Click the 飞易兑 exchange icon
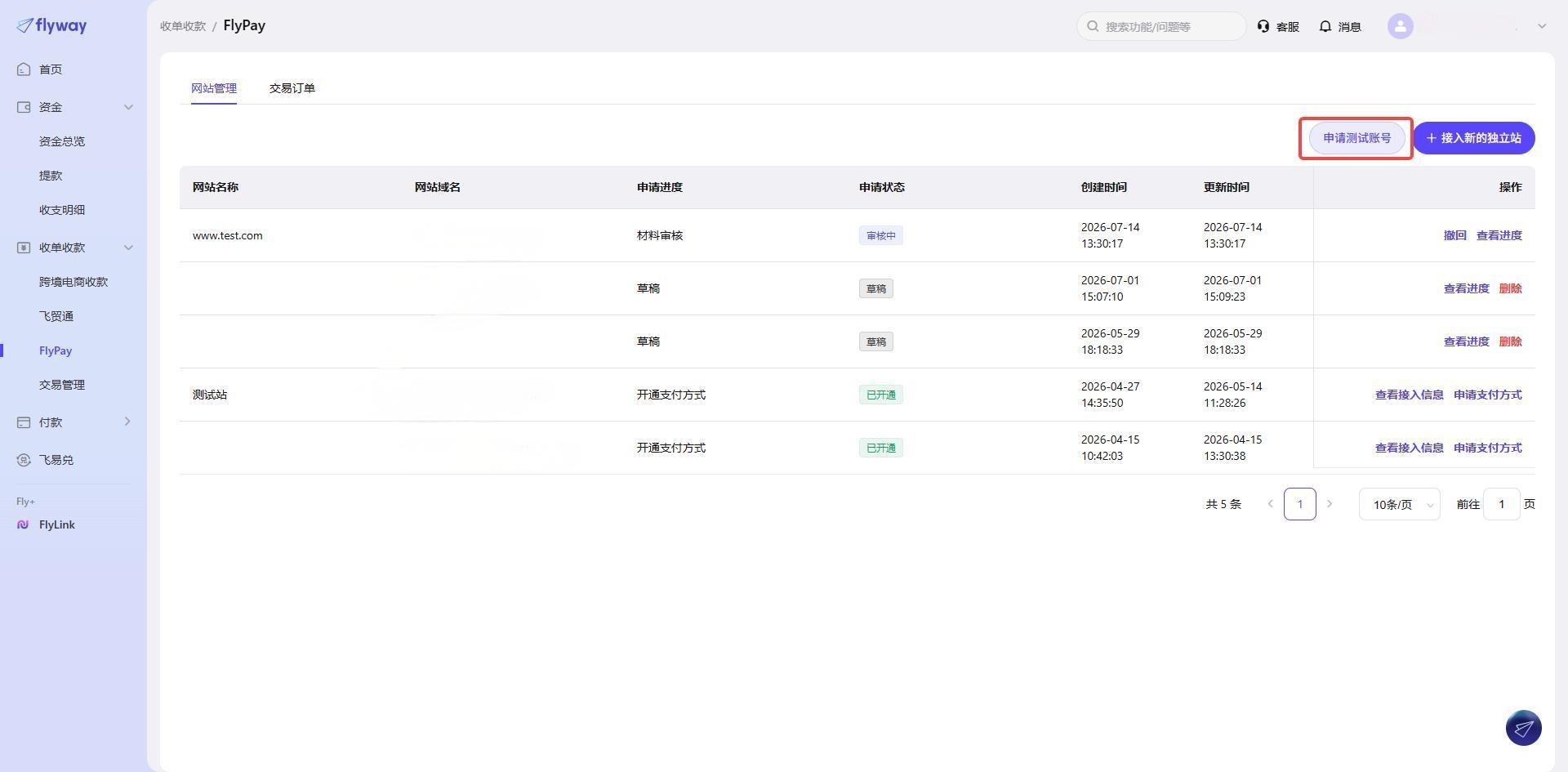The width and height of the screenshot is (1568, 772). tap(24, 460)
